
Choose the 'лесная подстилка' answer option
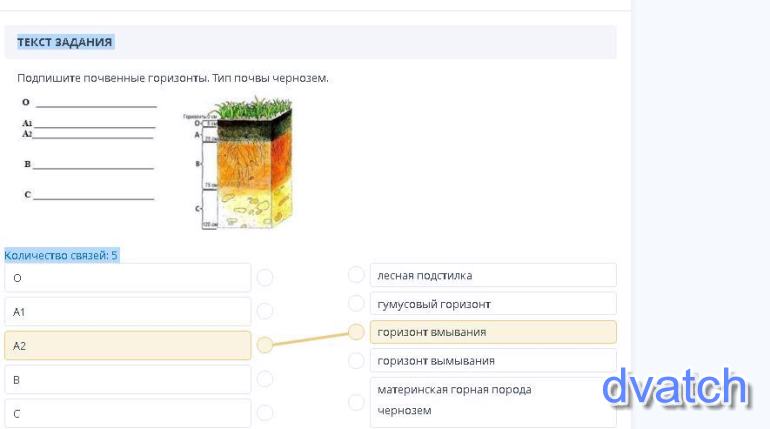pyautogui.click(x=493, y=275)
